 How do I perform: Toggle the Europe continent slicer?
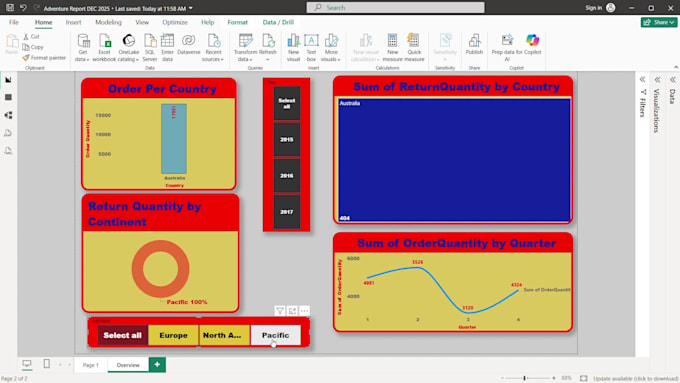pos(173,335)
